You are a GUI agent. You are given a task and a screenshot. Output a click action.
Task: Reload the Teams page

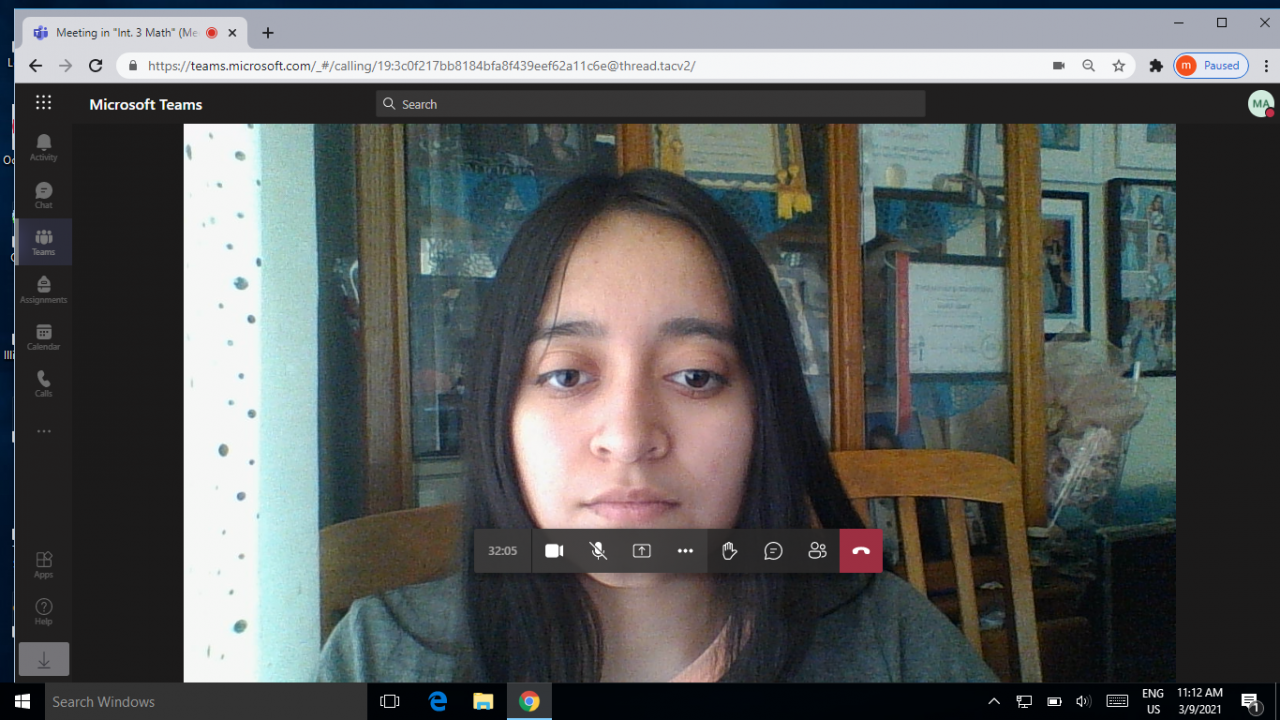pyautogui.click(x=96, y=66)
